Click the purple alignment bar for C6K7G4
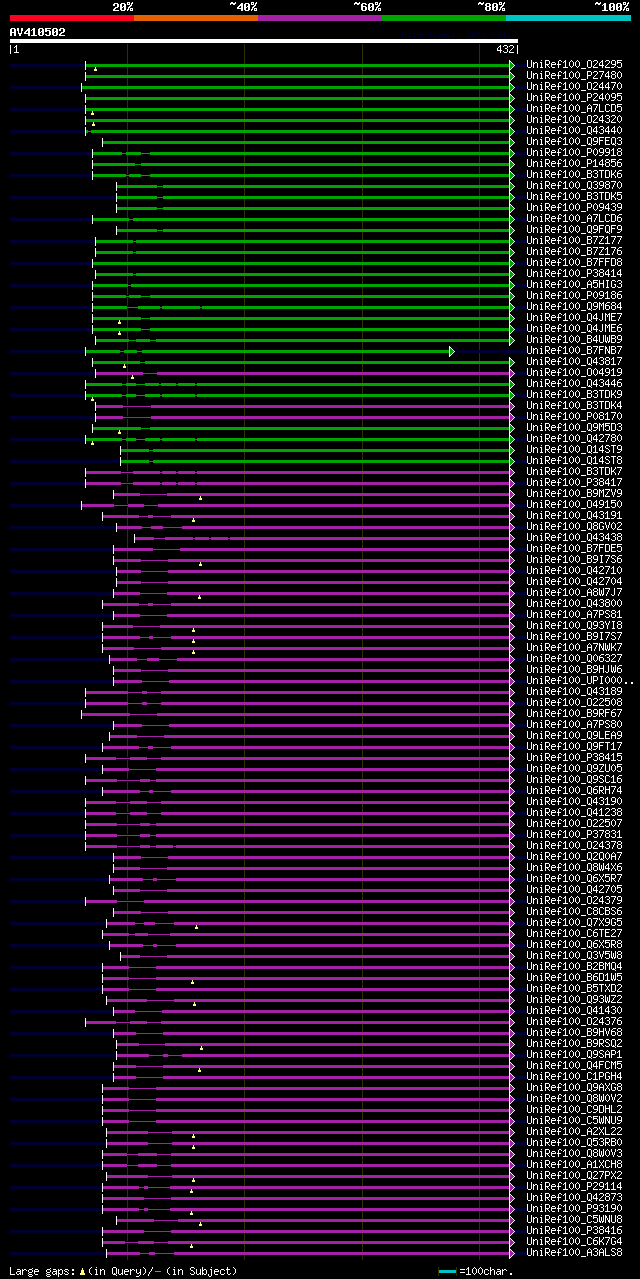The width and height of the screenshot is (640, 1279). 309,1242
